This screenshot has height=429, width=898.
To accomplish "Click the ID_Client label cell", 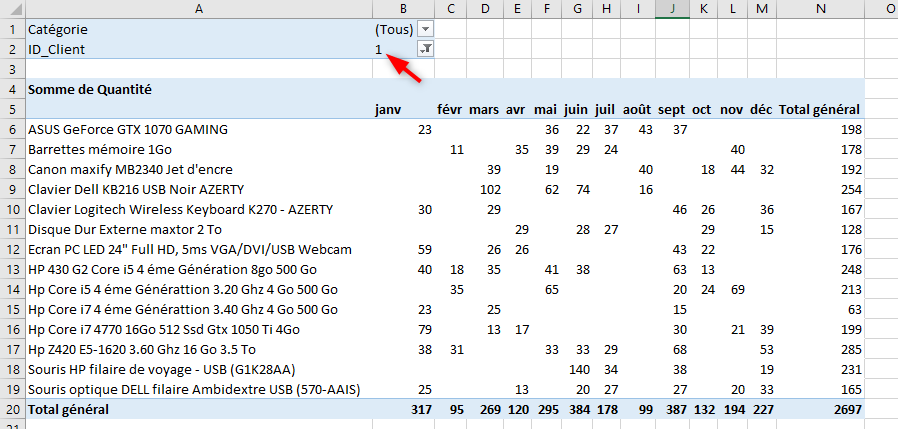I will pos(199,50).
